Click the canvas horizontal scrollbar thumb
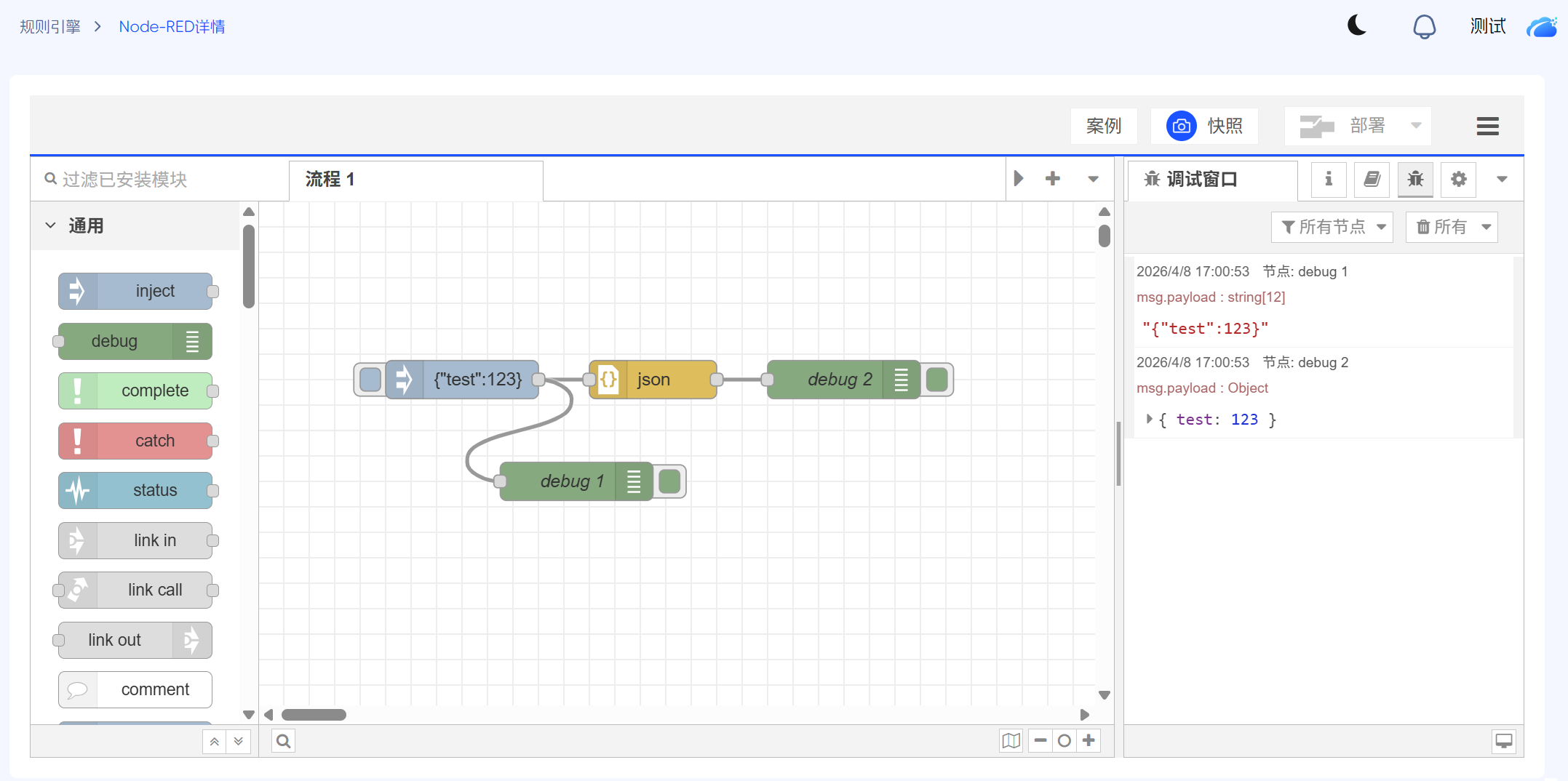Image resolution: width=1568 pixels, height=781 pixels. coord(314,715)
